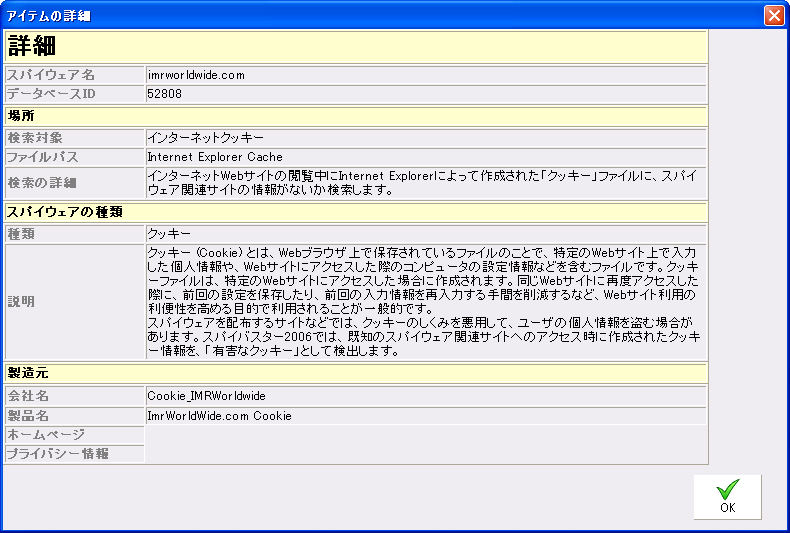790x533 pixels.
Task: Click the 検索対象 label
Action: point(35,138)
